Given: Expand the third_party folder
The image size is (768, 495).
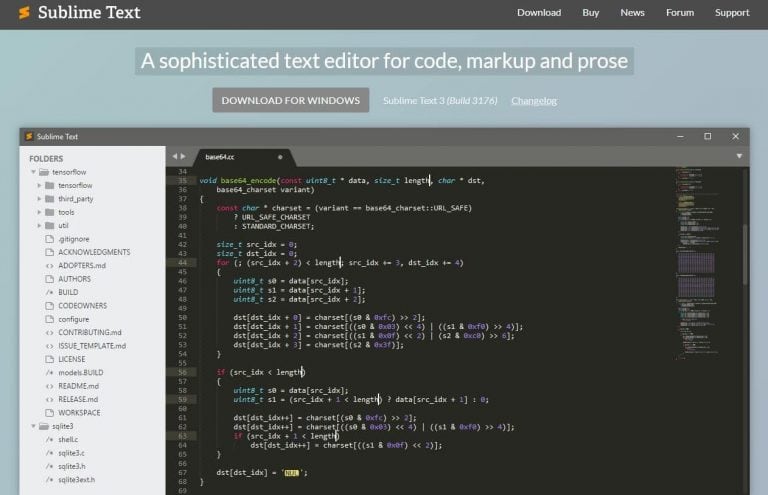Looking at the screenshot, I should [40, 199].
